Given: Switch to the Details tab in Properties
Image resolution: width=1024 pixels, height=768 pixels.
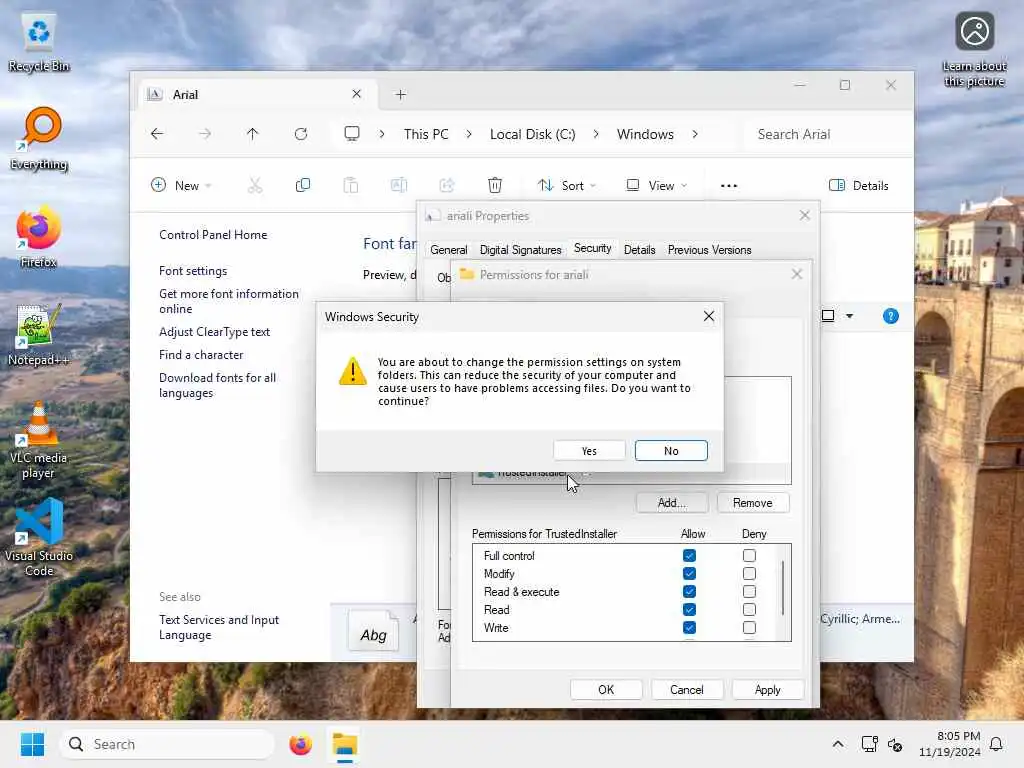Looking at the screenshot, I should click(x=639, y=250).
